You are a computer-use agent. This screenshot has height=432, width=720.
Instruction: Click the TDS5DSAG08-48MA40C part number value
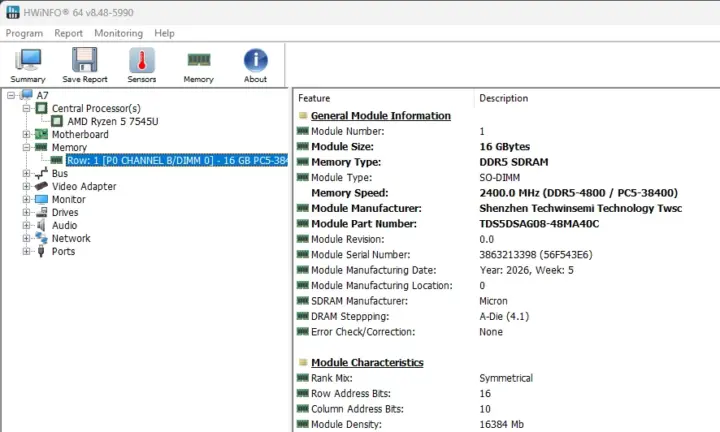coord(539,224)
